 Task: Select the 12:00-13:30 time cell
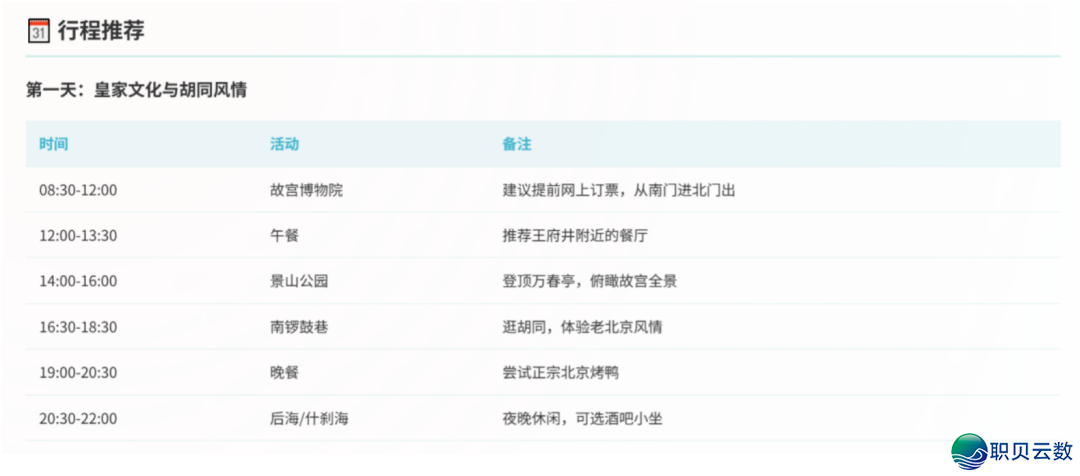(x=78, y=236)
